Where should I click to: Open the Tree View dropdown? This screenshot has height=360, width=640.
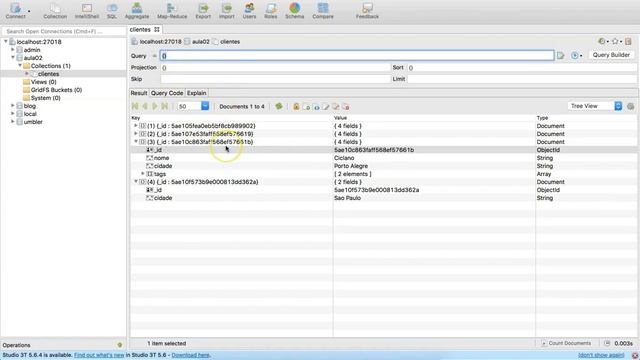(618, 106)
